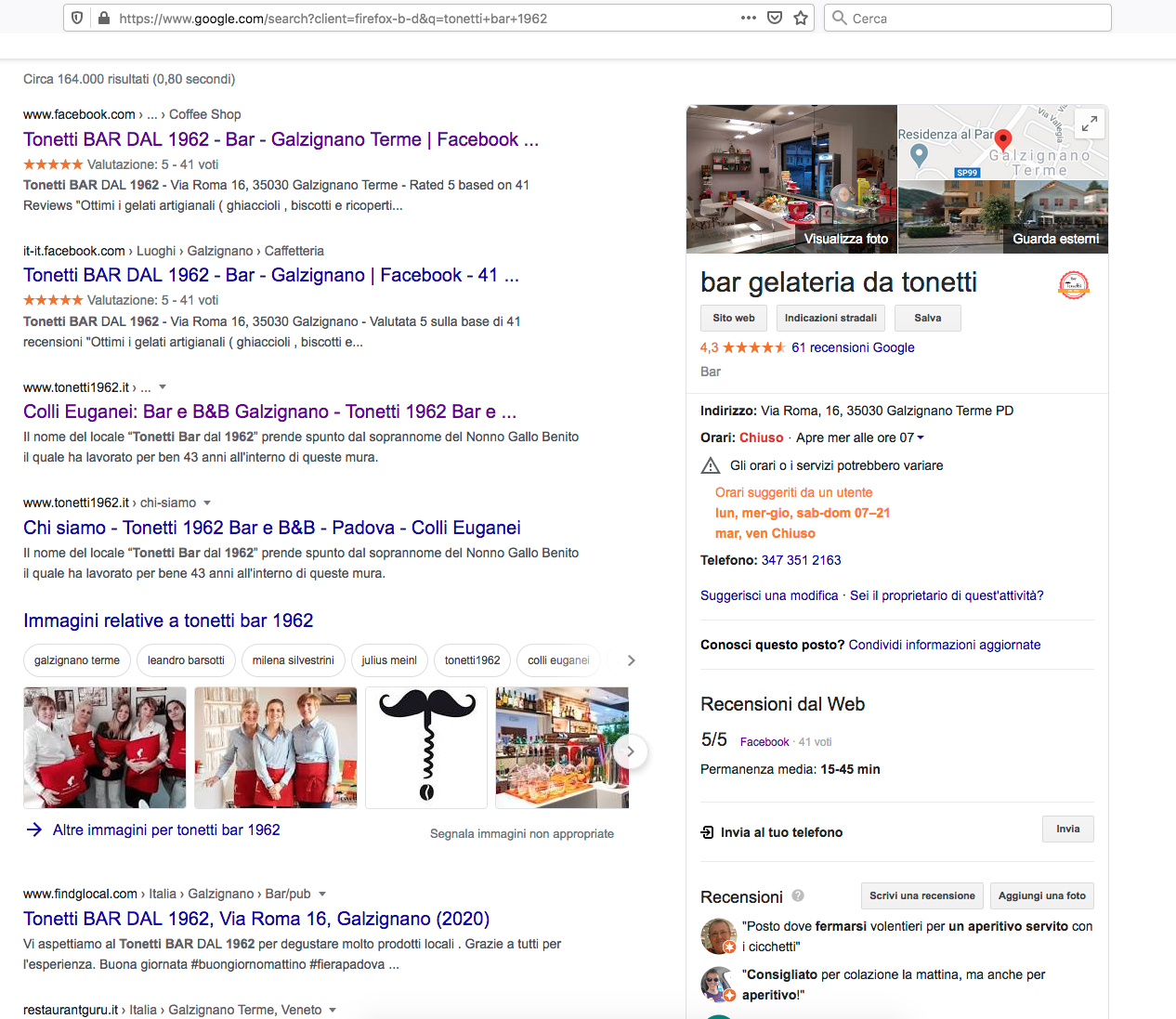Click the padlock site security icon

click(x=102, y=17)
